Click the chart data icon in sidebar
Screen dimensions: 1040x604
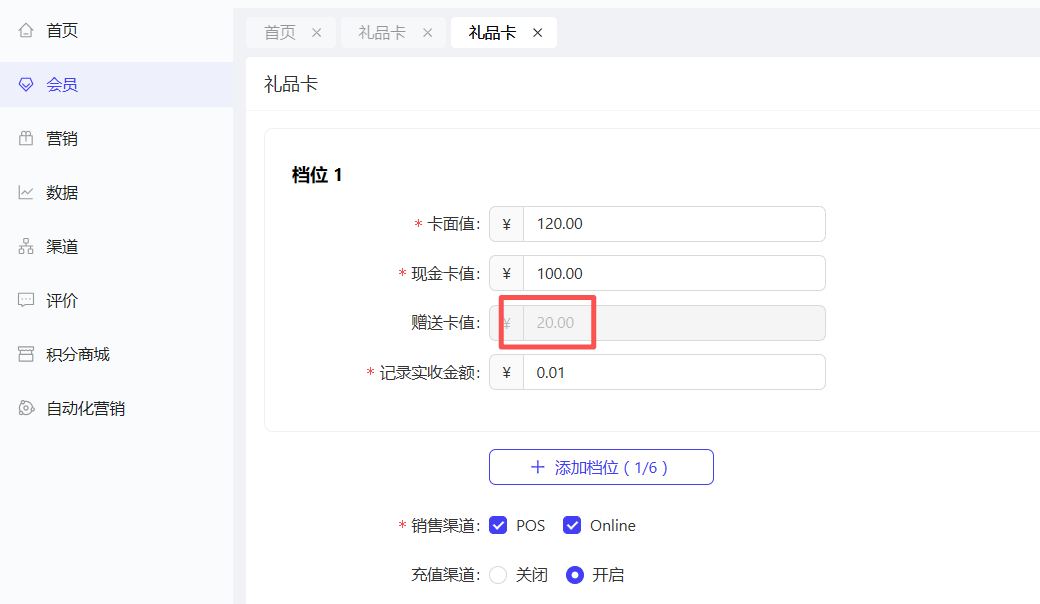point(26,193)
